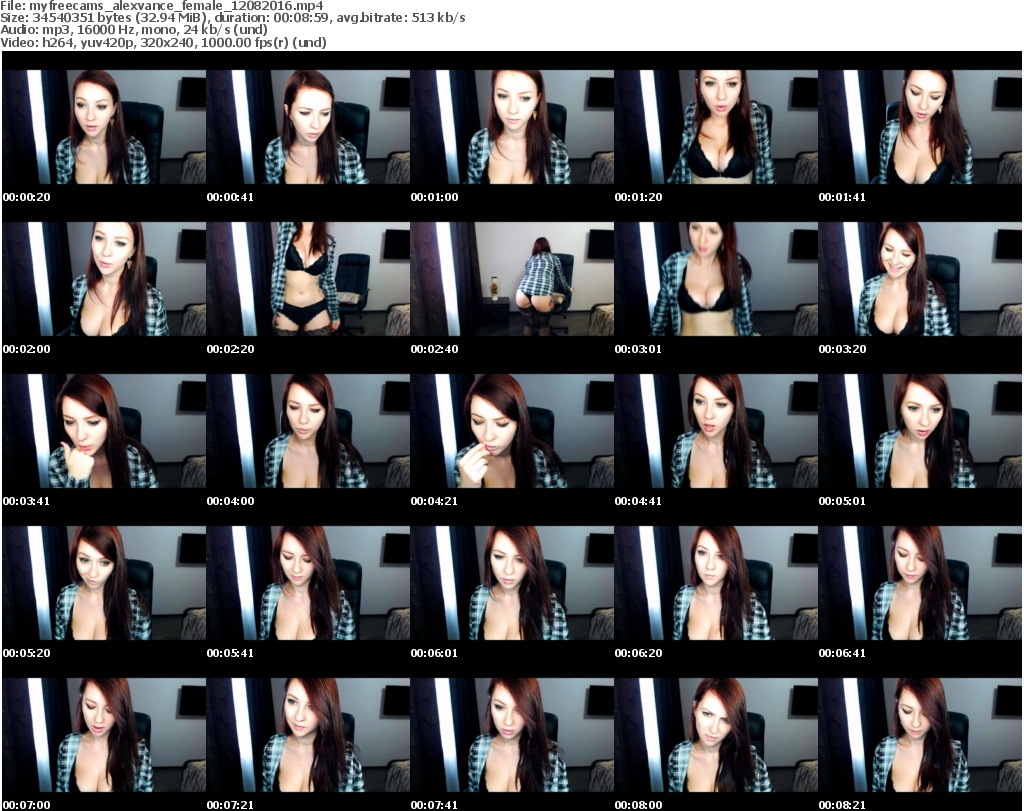Open the thumbnail frame at 00:05:41
Image resolution: width=1024 pixels, height=811 pixels.
(x=308, y=583)
